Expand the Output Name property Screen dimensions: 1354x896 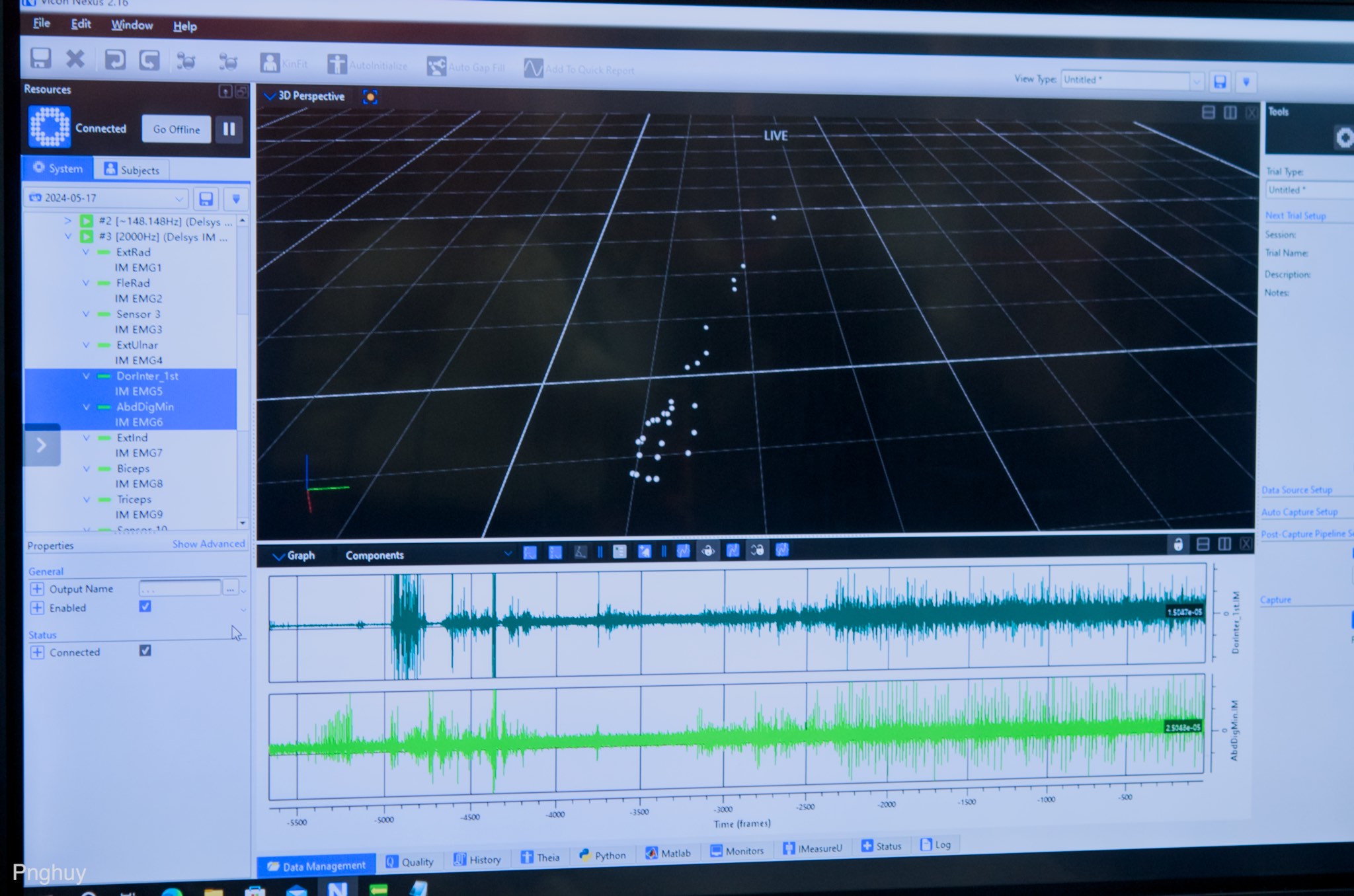(37, 588)
